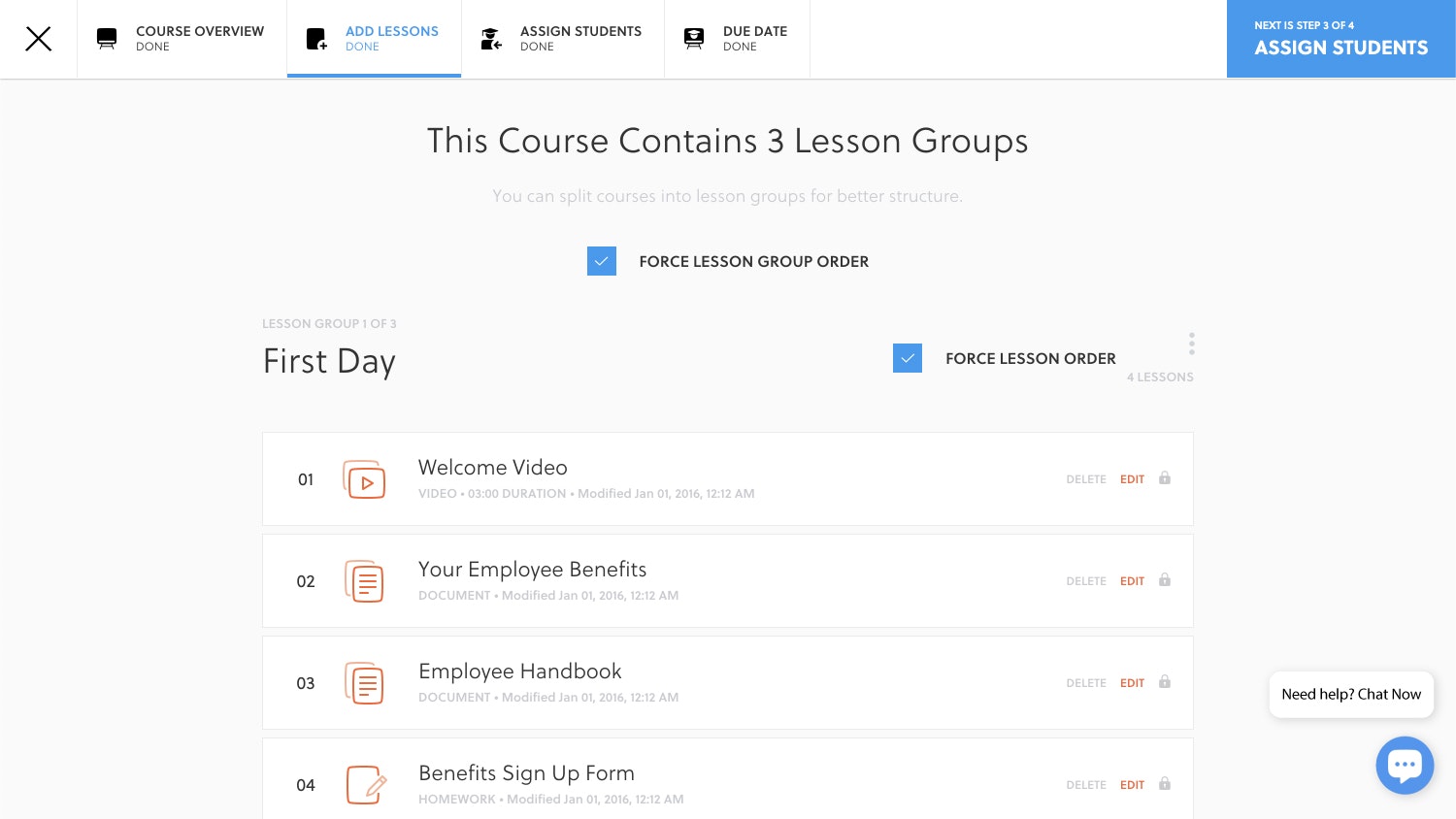The image size is (1456, 819).
Task: Delete the Employee Handbook lesson
Action: 1086,683
